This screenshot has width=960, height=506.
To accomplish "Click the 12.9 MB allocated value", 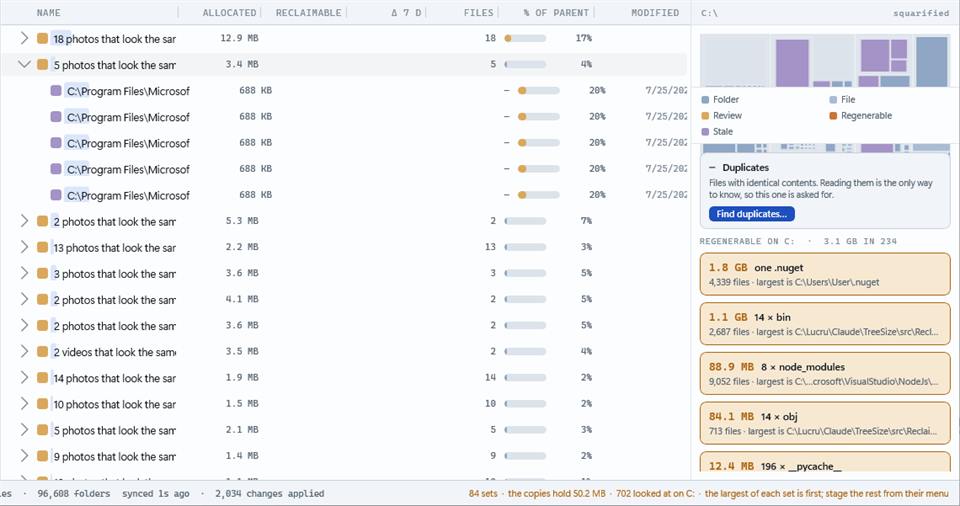I will (x=239, y=38).
